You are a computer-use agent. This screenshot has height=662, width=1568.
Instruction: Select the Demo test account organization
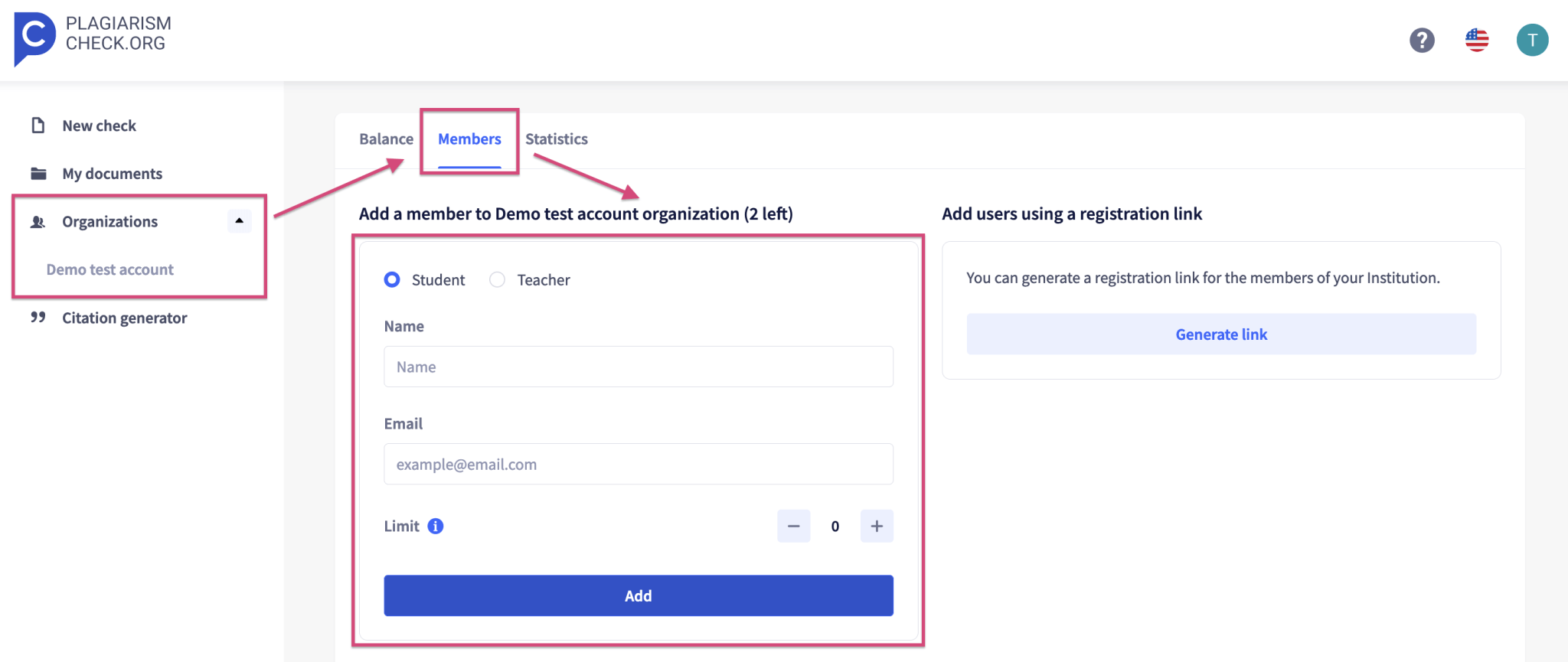[x=109, y=269]
